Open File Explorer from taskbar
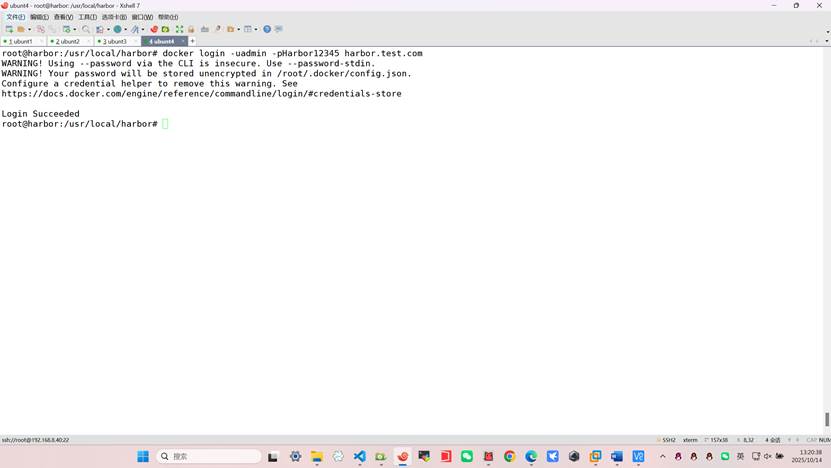Screen dimensions: 831x468 pyautogui.click(x=317, y=456)
